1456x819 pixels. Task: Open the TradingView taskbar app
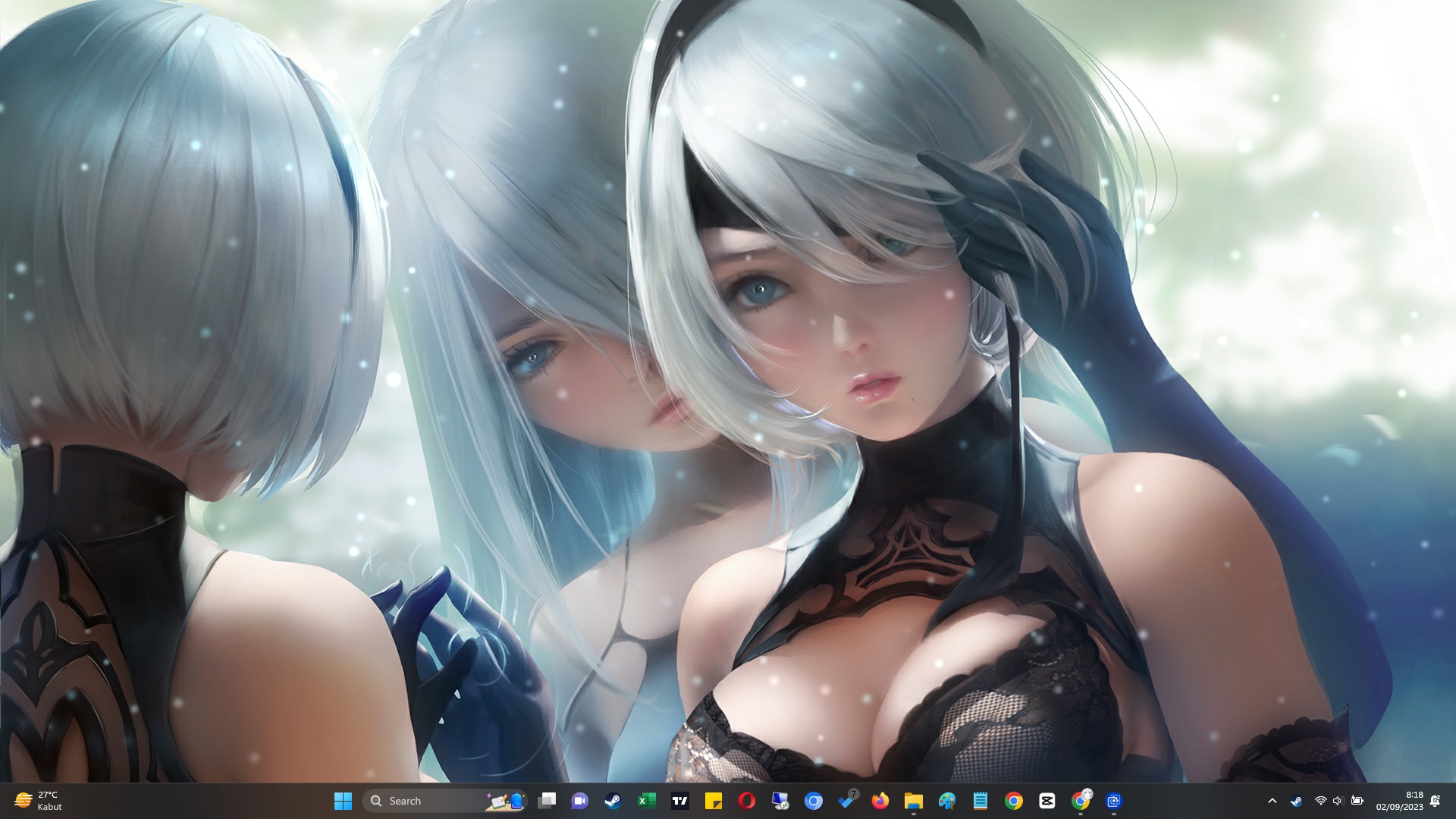pyautogui.click(x=679, y=801)
